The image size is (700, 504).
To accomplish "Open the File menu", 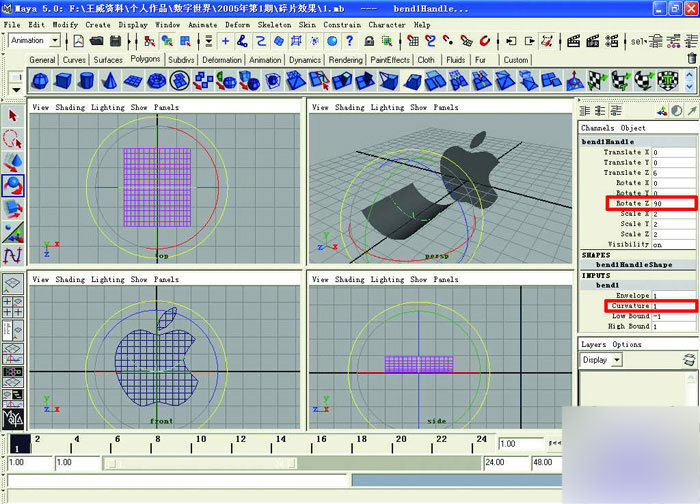I will (x=12, y=25).
